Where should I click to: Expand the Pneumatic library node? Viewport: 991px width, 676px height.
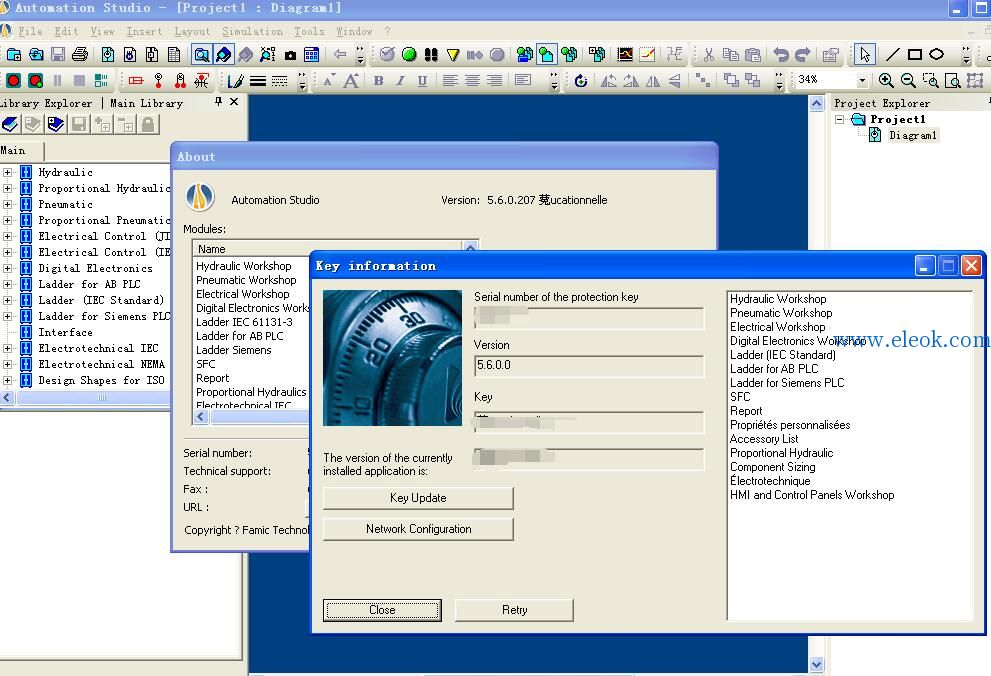click(x=8, y=204)
